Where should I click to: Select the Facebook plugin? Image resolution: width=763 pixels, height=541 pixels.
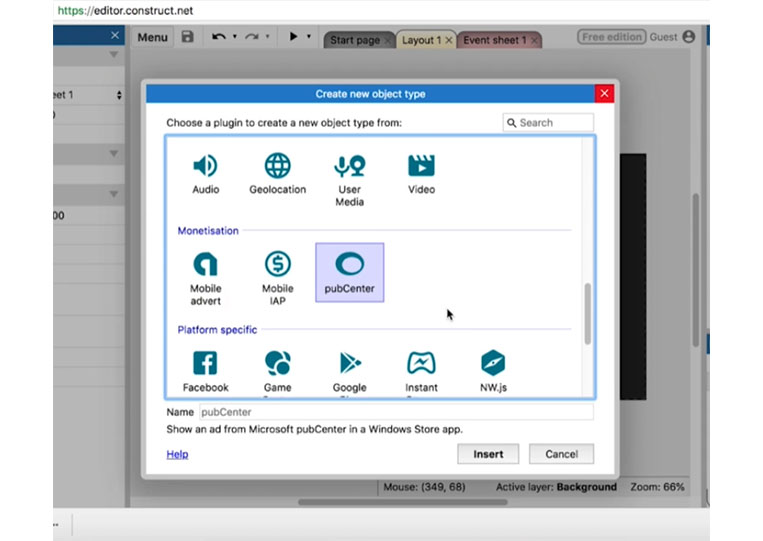click(x=205, y=371)
